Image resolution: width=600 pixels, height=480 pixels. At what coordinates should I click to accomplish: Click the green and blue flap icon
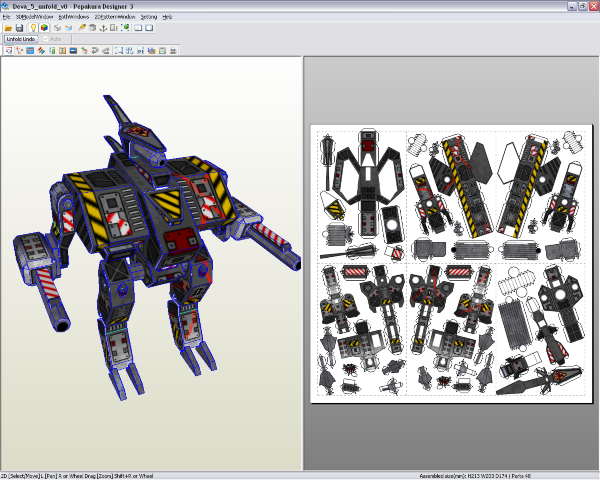pyautogui.click(x=52, y=51)
